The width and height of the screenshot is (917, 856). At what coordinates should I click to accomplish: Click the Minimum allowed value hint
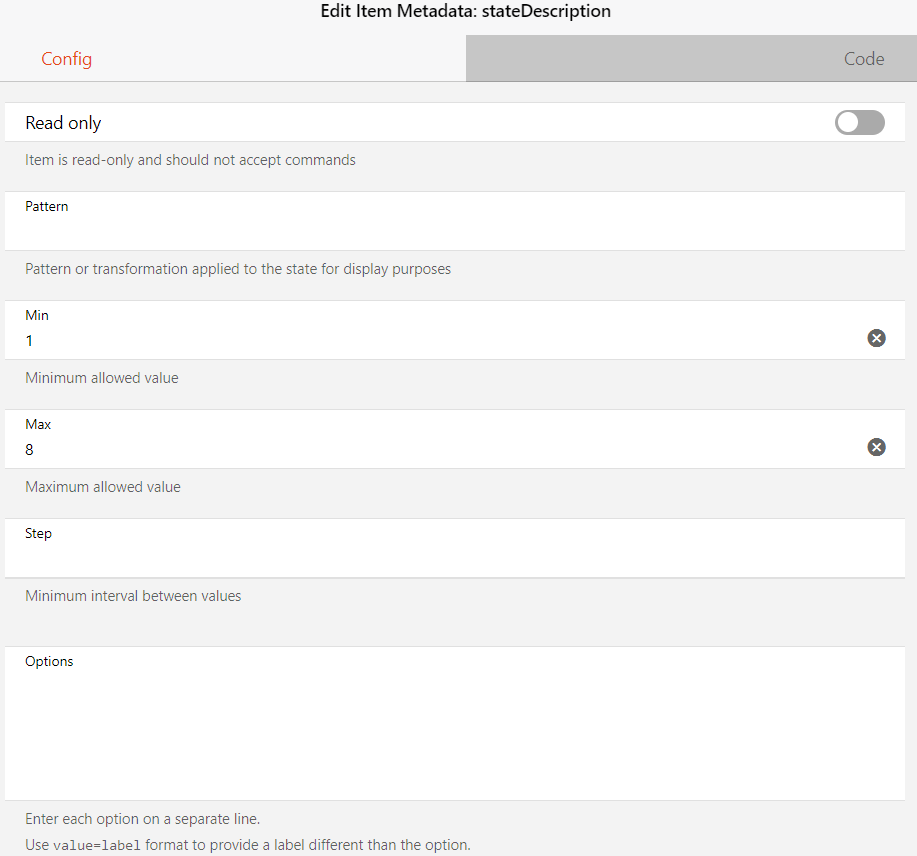(102, 378)
